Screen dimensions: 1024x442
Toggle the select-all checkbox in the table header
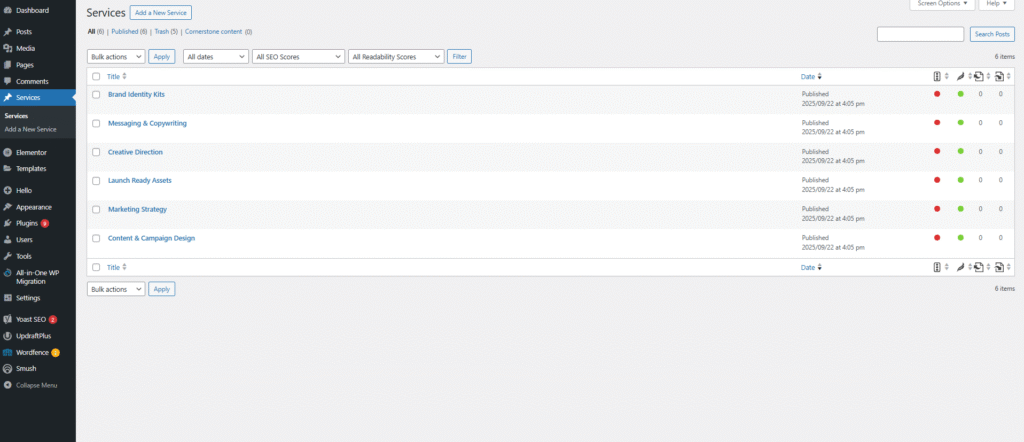coord(96,76)
